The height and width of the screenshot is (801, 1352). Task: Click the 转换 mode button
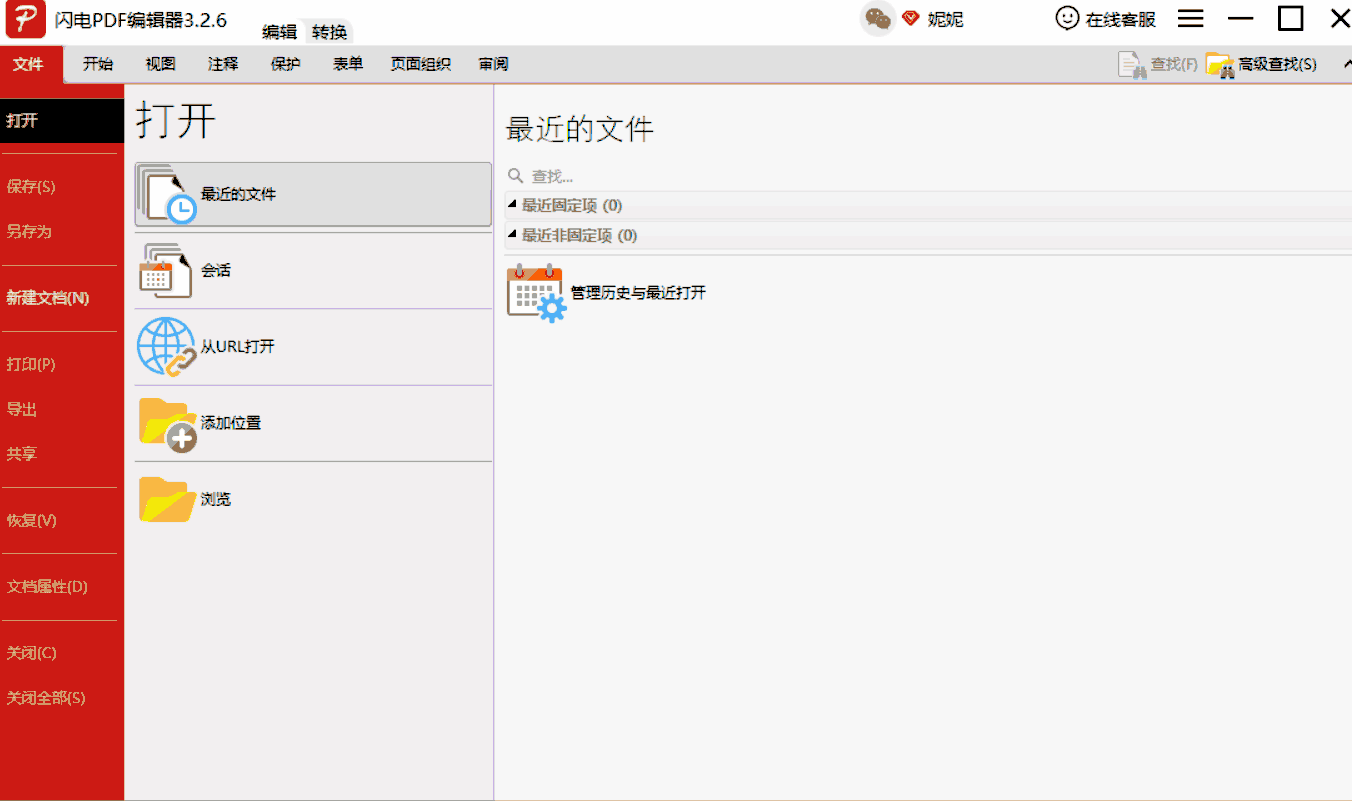(329, 32)
